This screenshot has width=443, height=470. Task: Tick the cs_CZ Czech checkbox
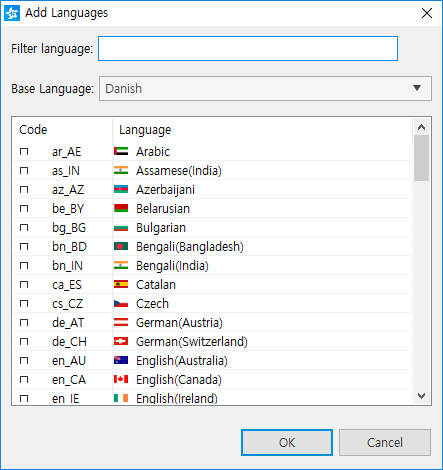[24, 304]
